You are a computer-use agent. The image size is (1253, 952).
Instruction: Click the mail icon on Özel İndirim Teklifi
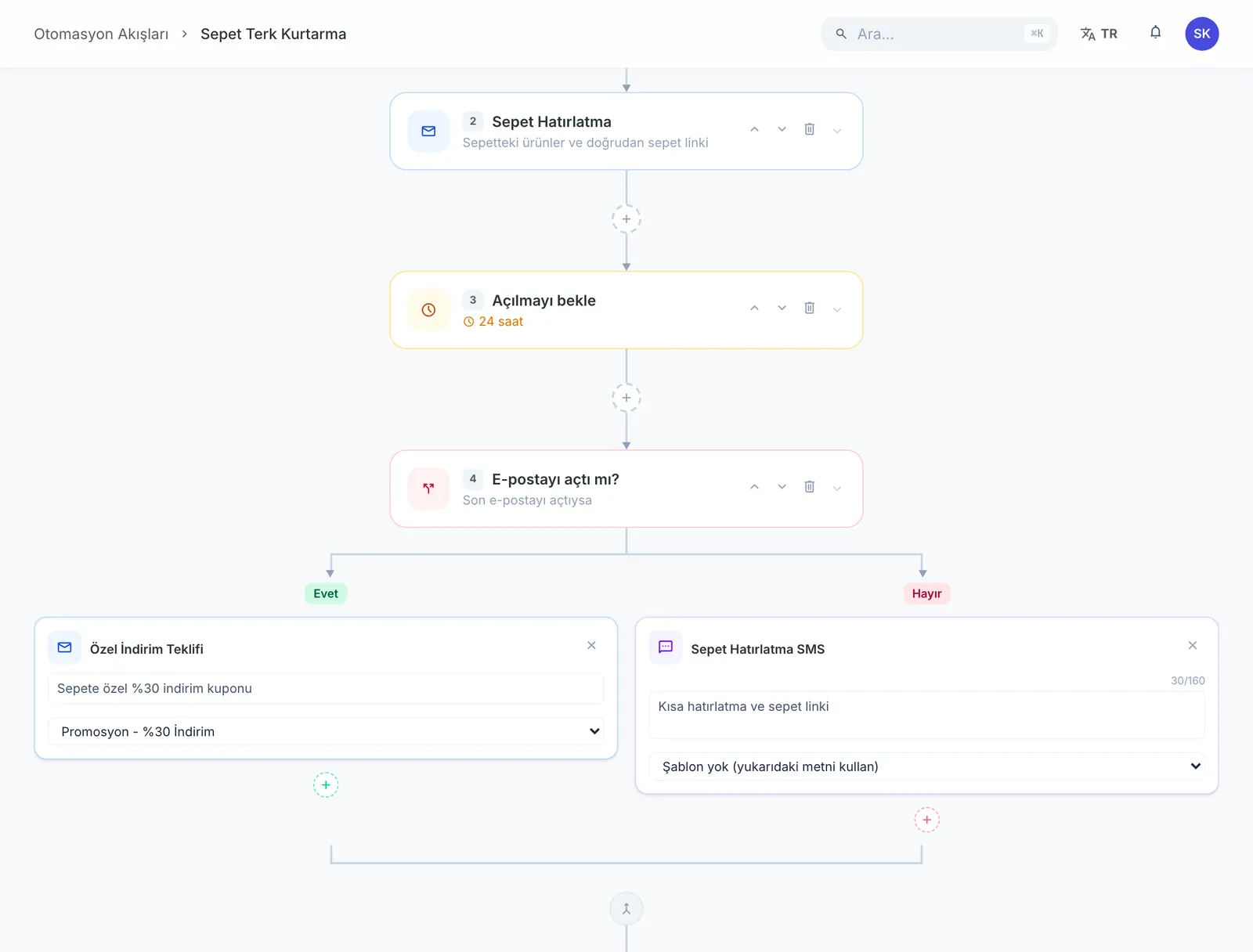(65, 647)
